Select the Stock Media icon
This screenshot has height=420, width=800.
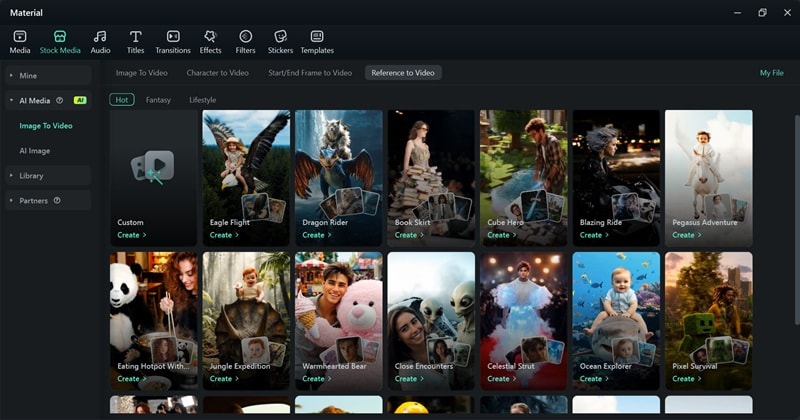60,36
